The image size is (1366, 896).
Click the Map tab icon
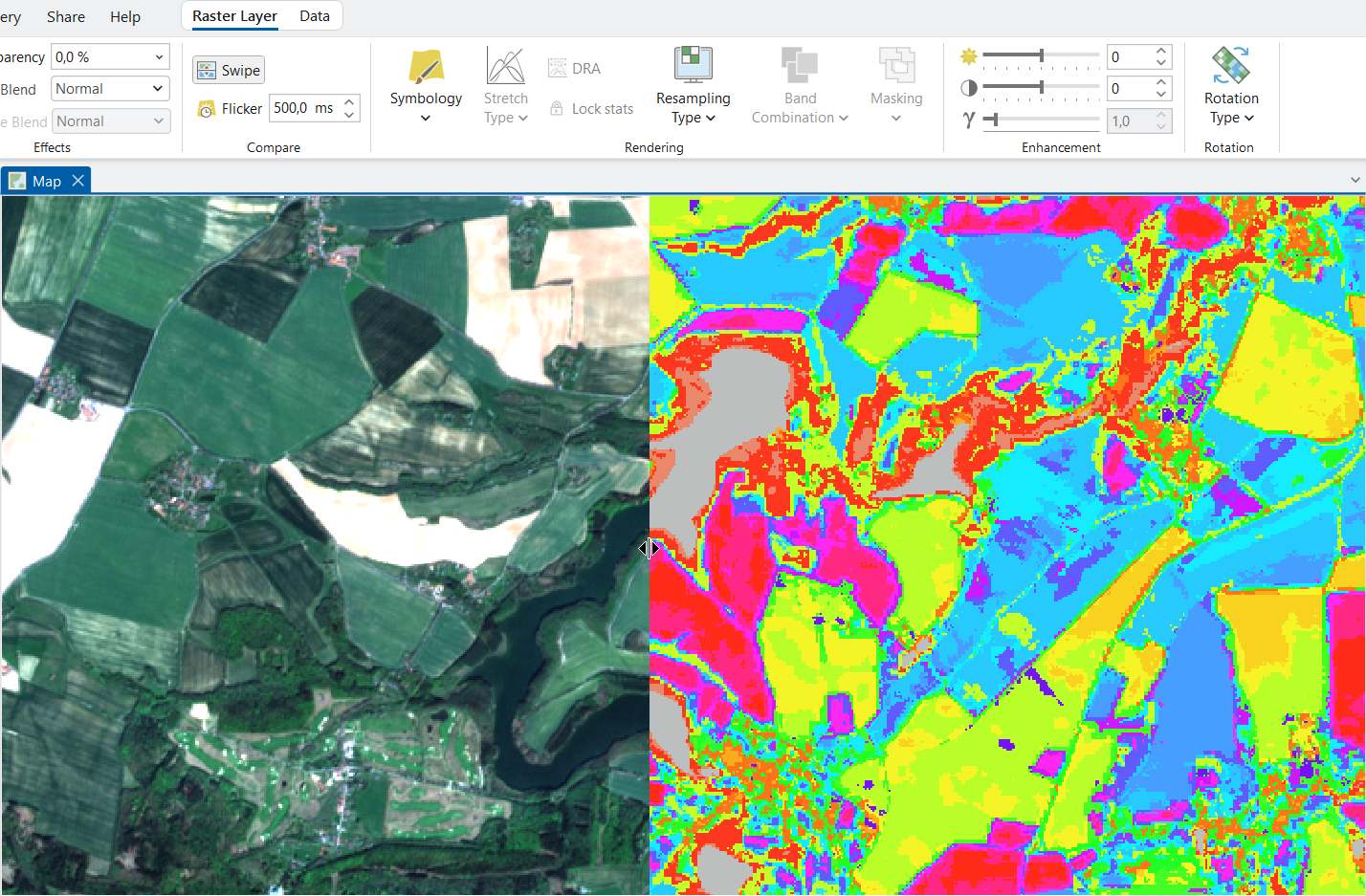[17, 181]
